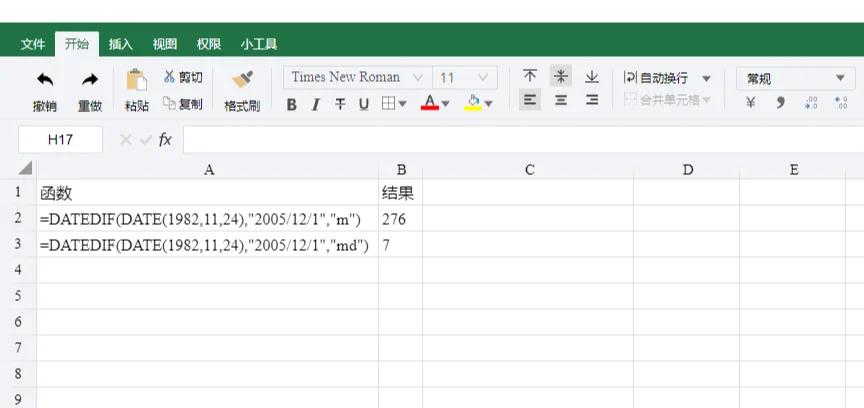
Task: Toggle underline formatting (U)
Action: (x=364, y=104)
